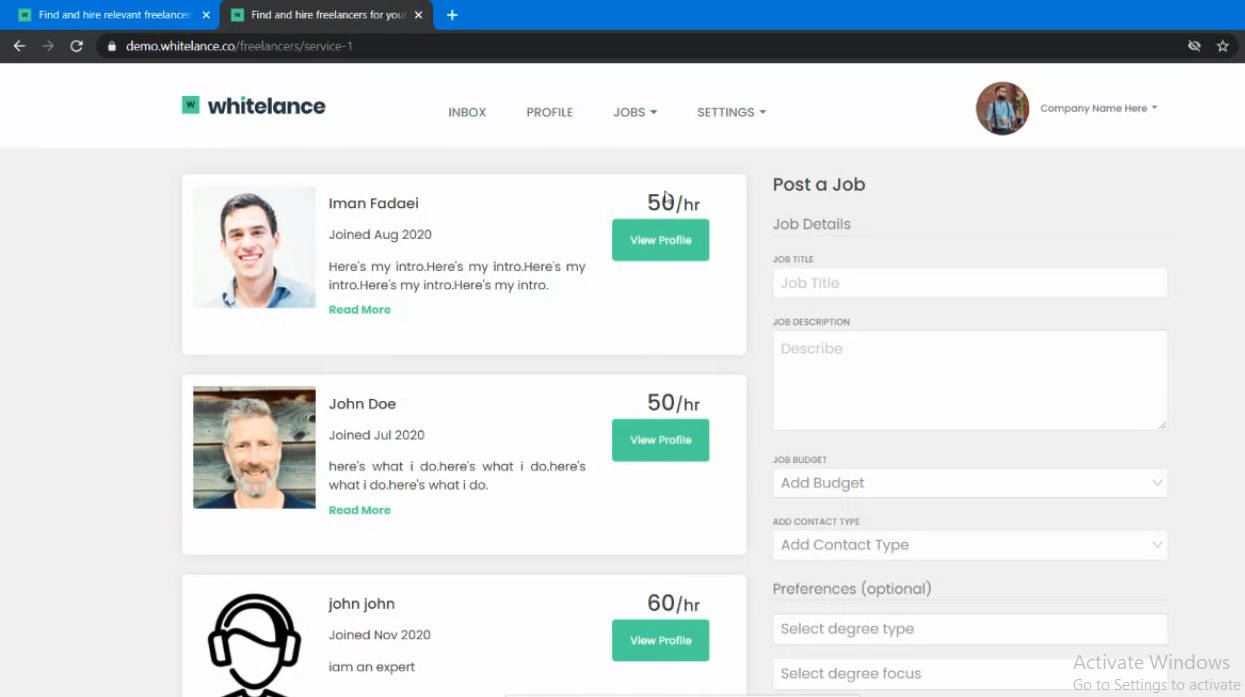Reload the page with refresh icon

click(x=76, y=46)
